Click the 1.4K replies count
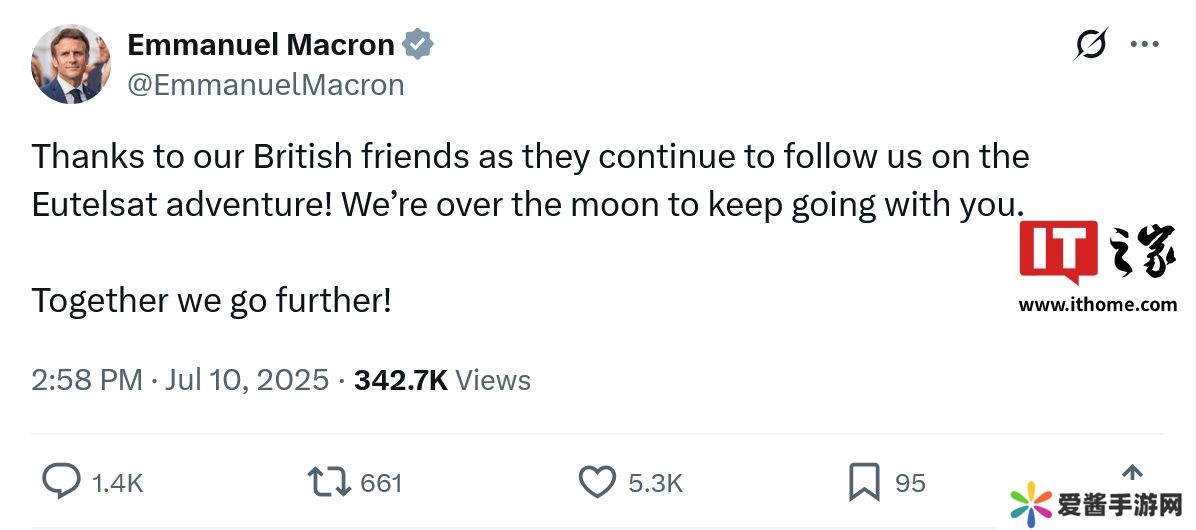Image resolution: width=1196 pixels, height=530 pixels. tap(118, 484)
